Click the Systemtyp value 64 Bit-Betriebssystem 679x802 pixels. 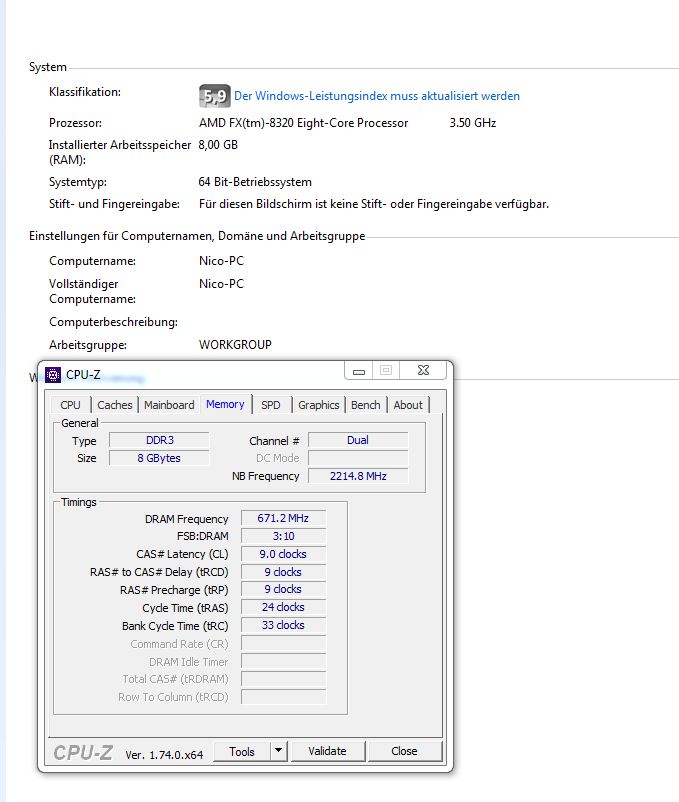(x=255, y=182)
